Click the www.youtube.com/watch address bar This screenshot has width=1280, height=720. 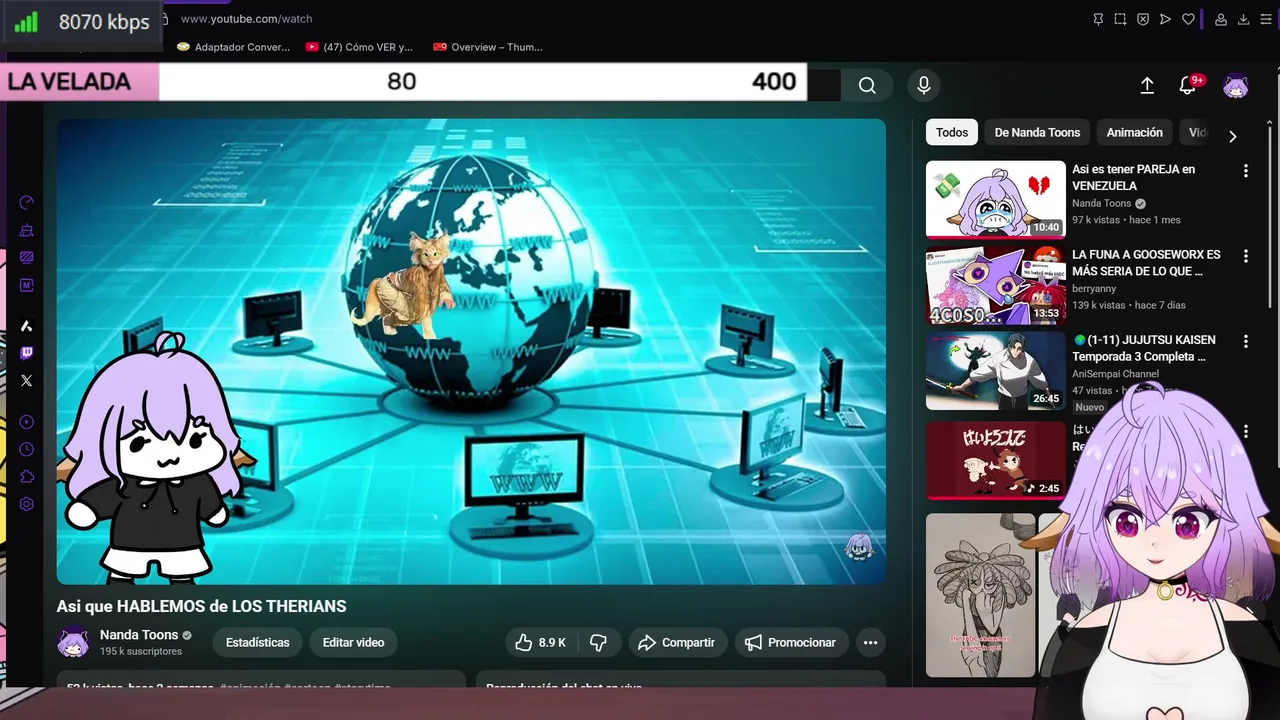(246, 19)
